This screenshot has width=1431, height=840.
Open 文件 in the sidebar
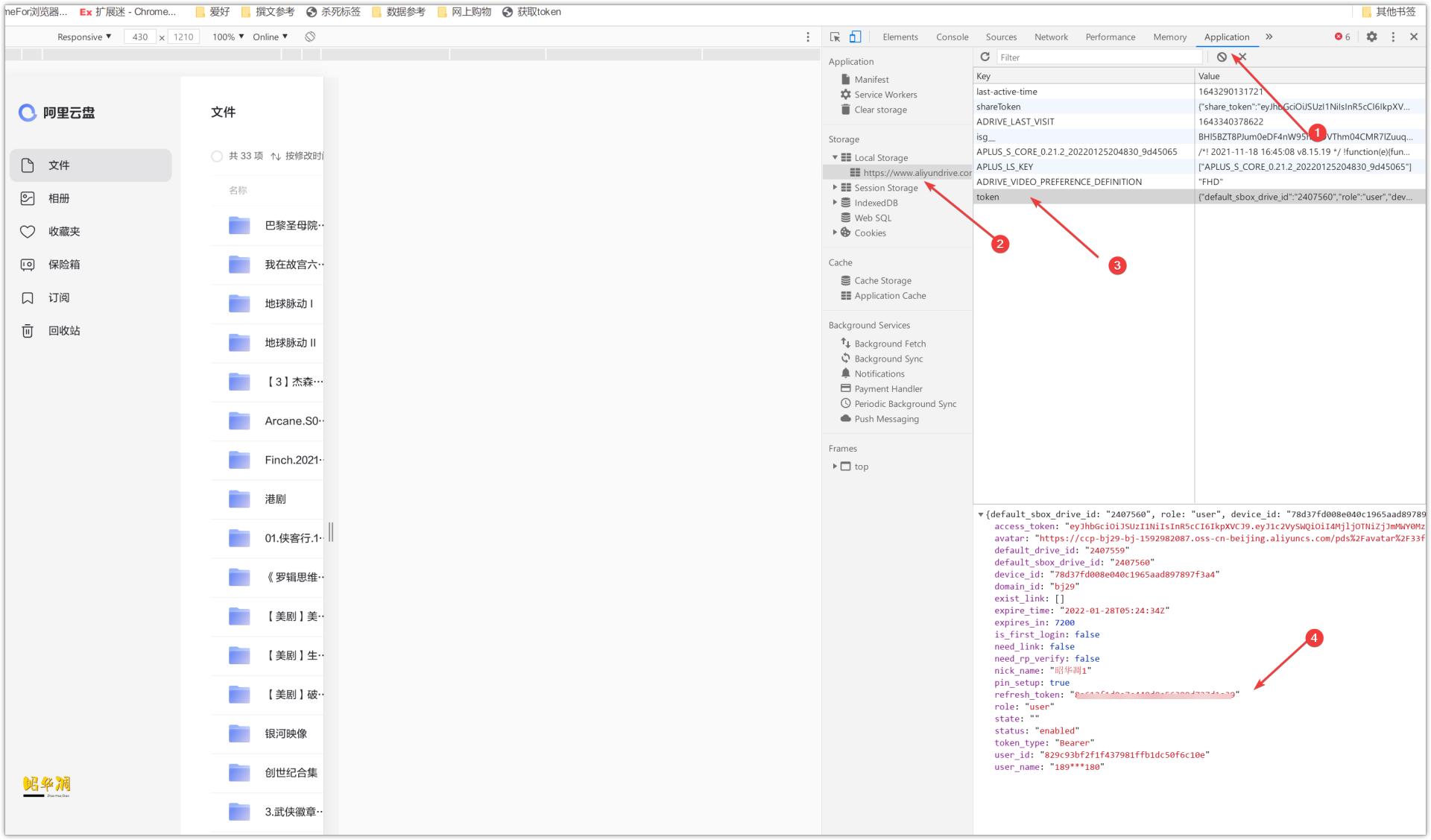91,165
